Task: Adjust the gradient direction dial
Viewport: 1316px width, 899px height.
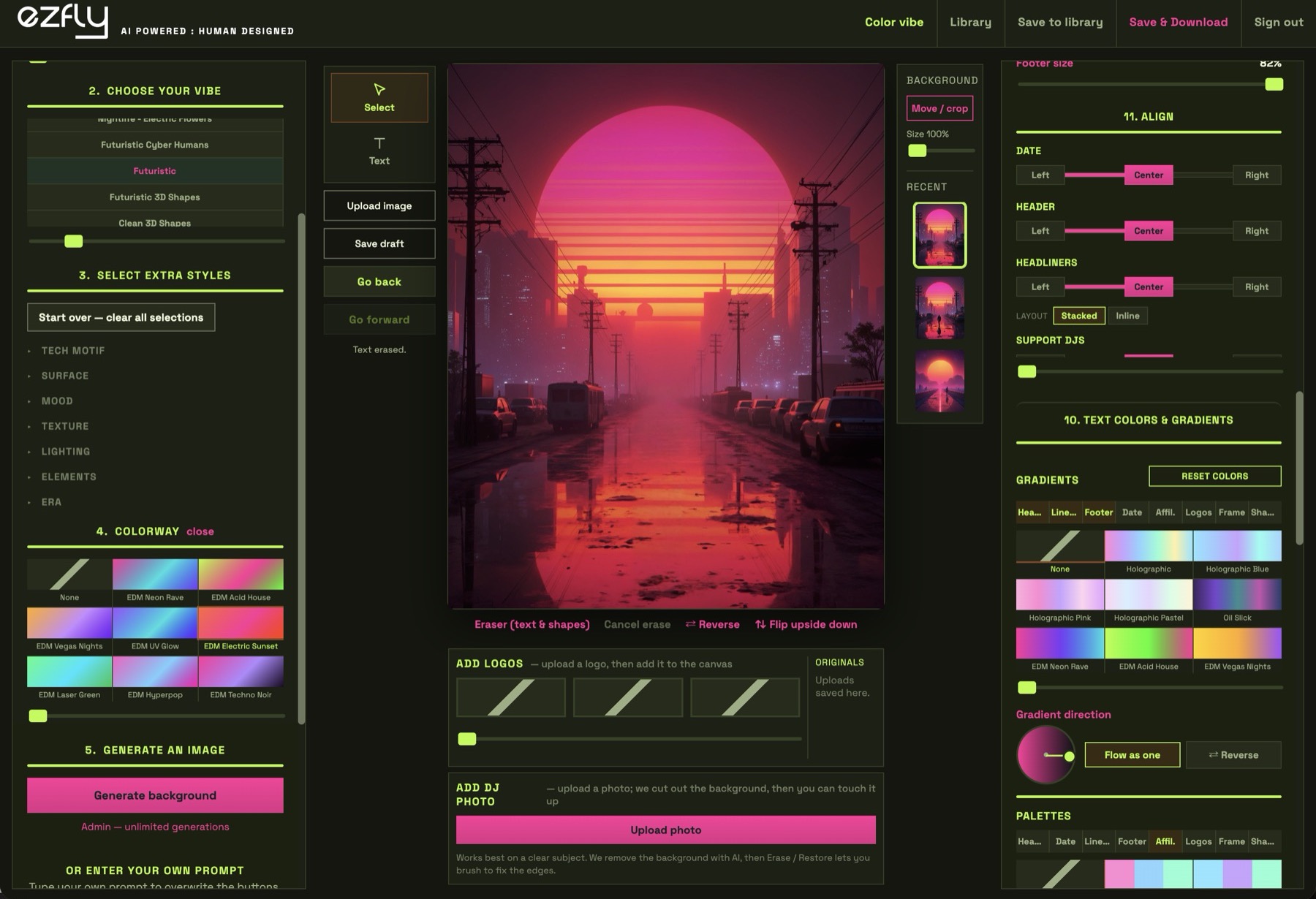Action: pyautogui.click(x=1045, y=755)
